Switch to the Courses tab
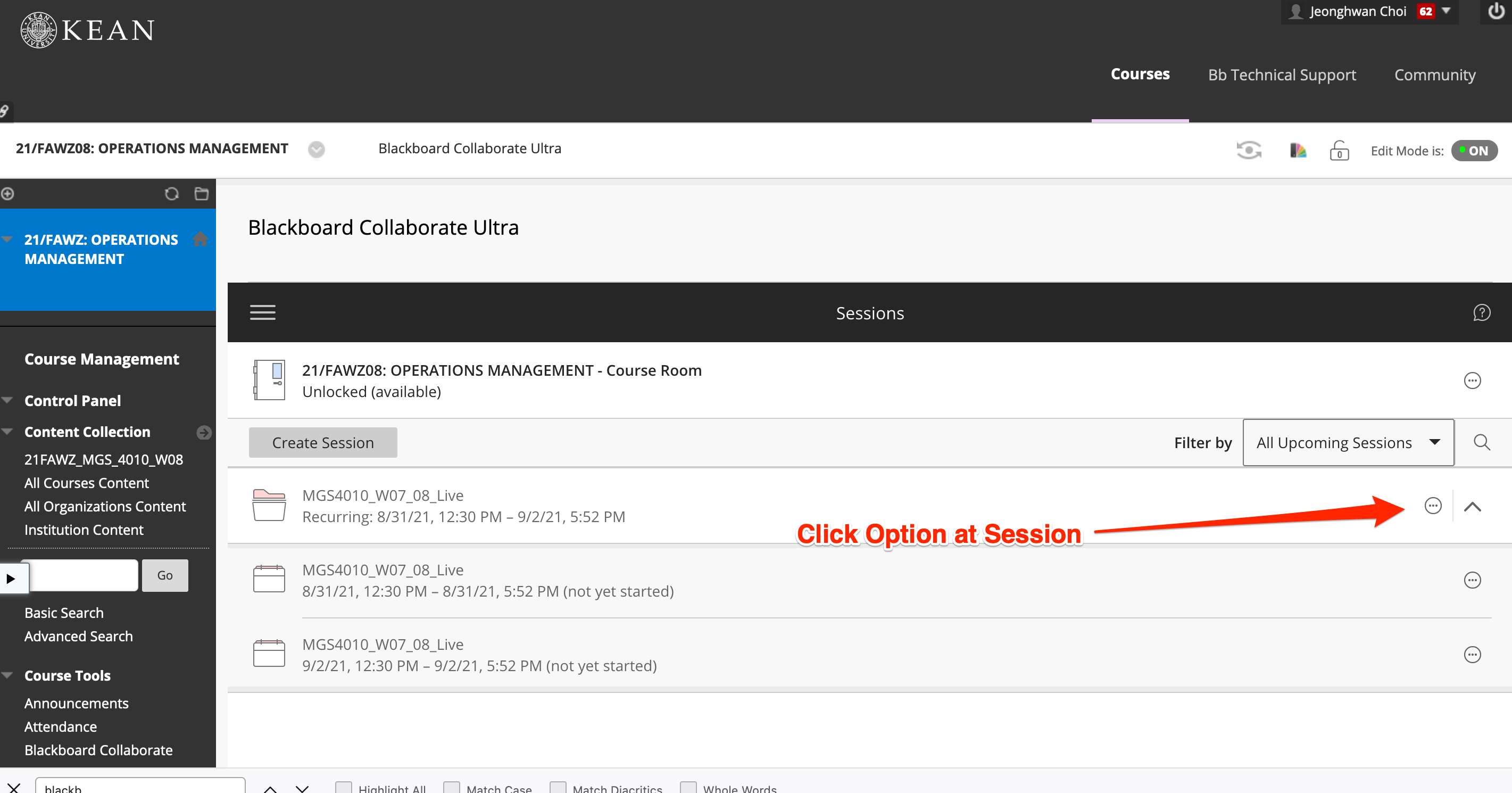 coord(1140,75)
